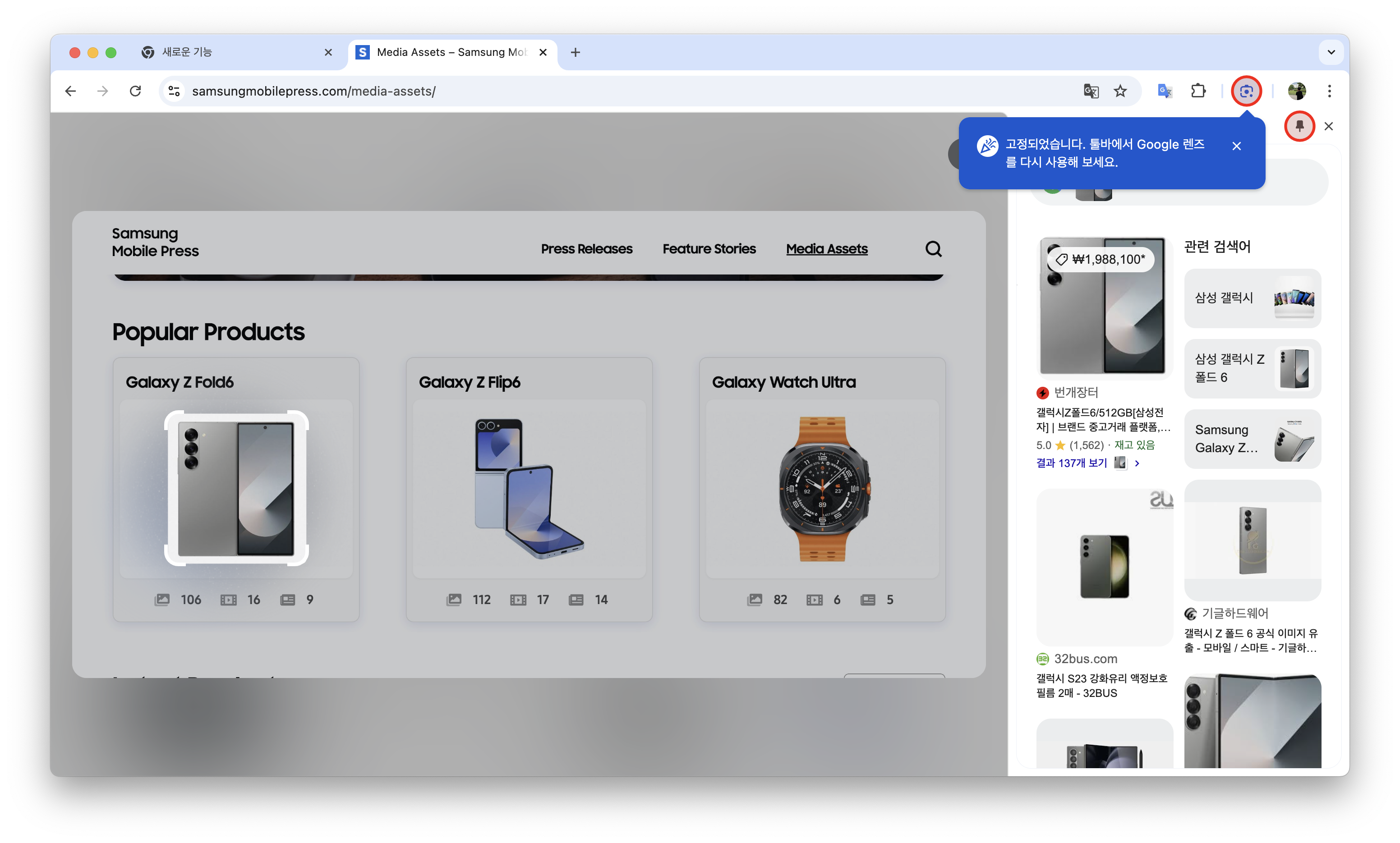
Task: Click the Samsung Mobile Press search icon
Action: coord(933,249)
